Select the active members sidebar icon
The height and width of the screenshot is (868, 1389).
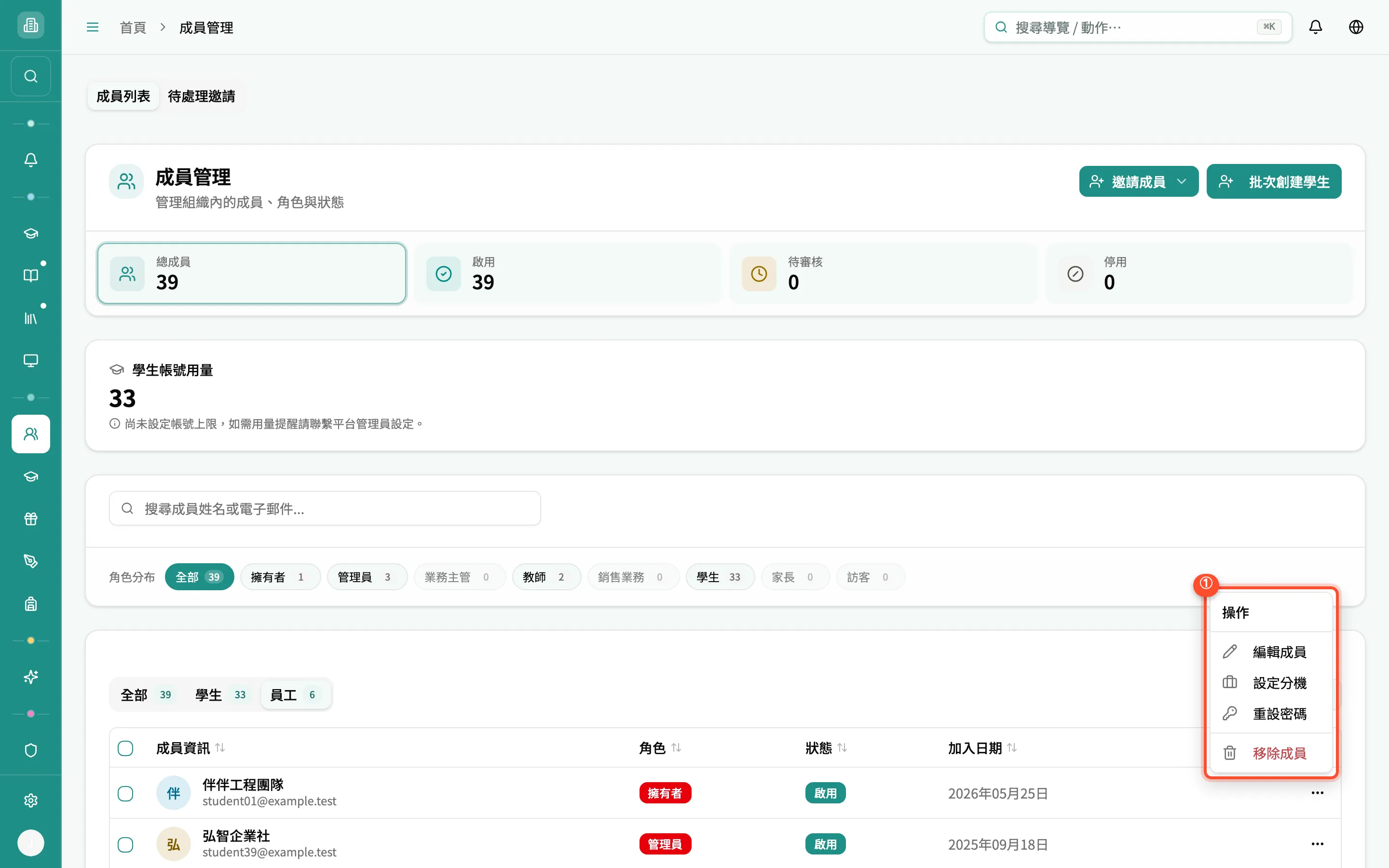click(x=30, y=434)
